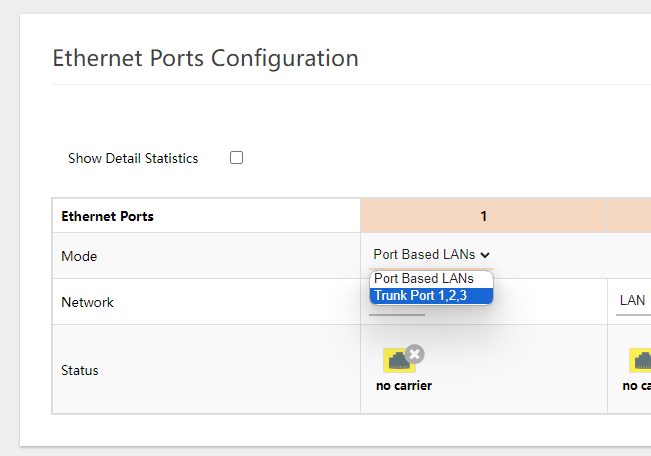Image resolution: width=651 pixels, height=456 pixels.
Task: Click the port 2 Ethernet jack icon
Action: 642,361
